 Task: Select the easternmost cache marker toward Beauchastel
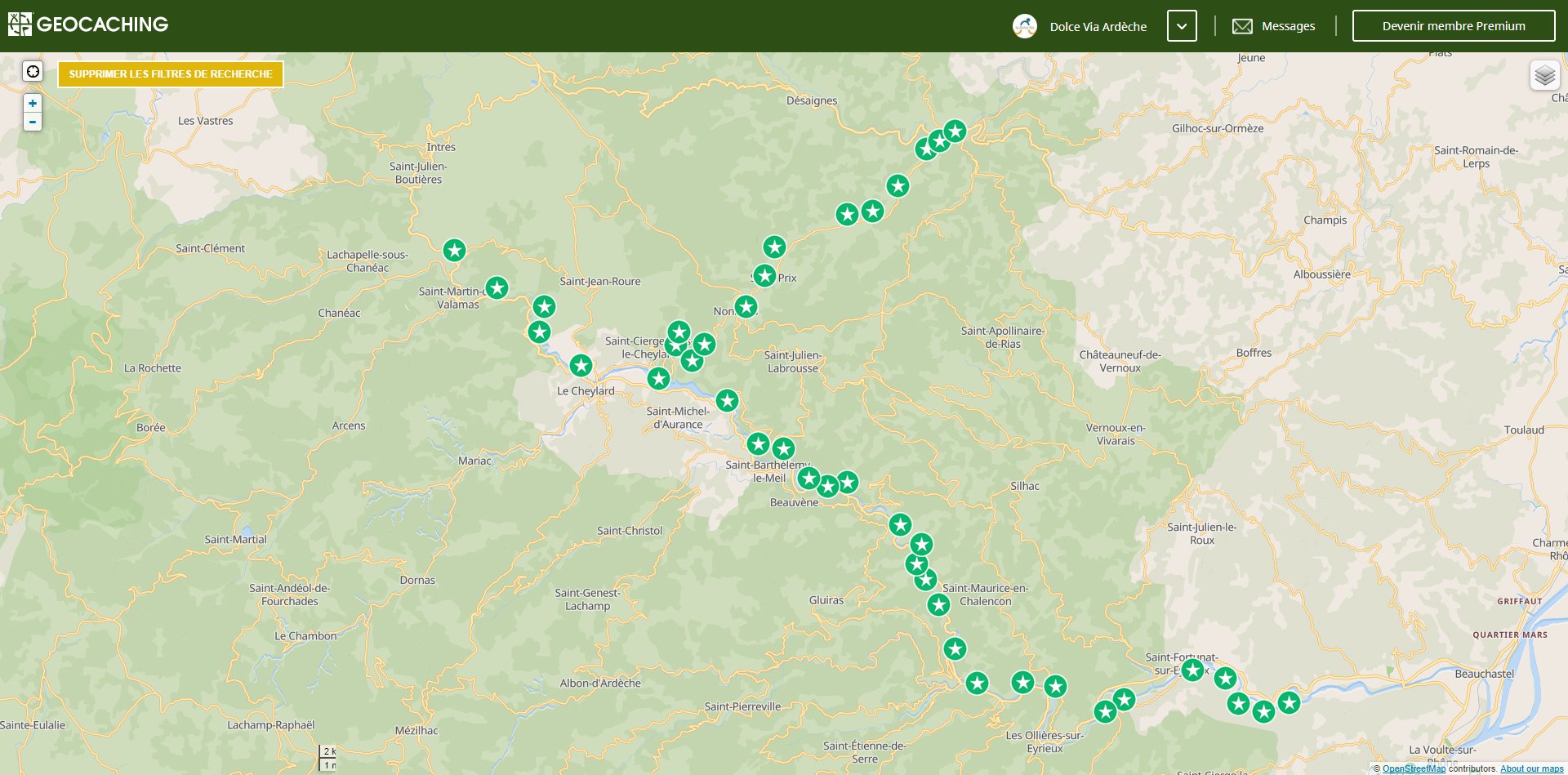click(1290, 702)
